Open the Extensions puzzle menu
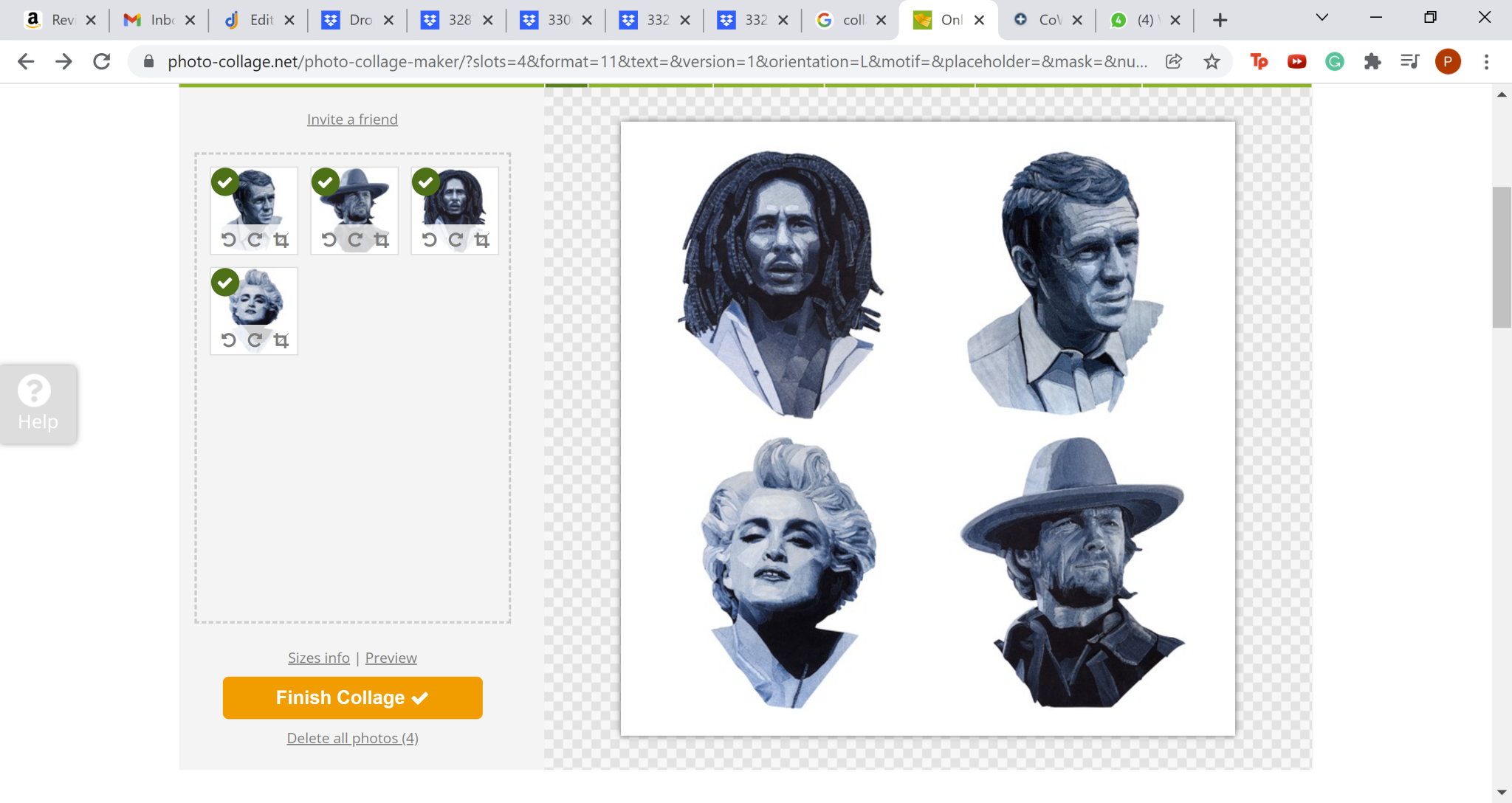This screenshot has width=1512, height=803. click(1372, 61)
